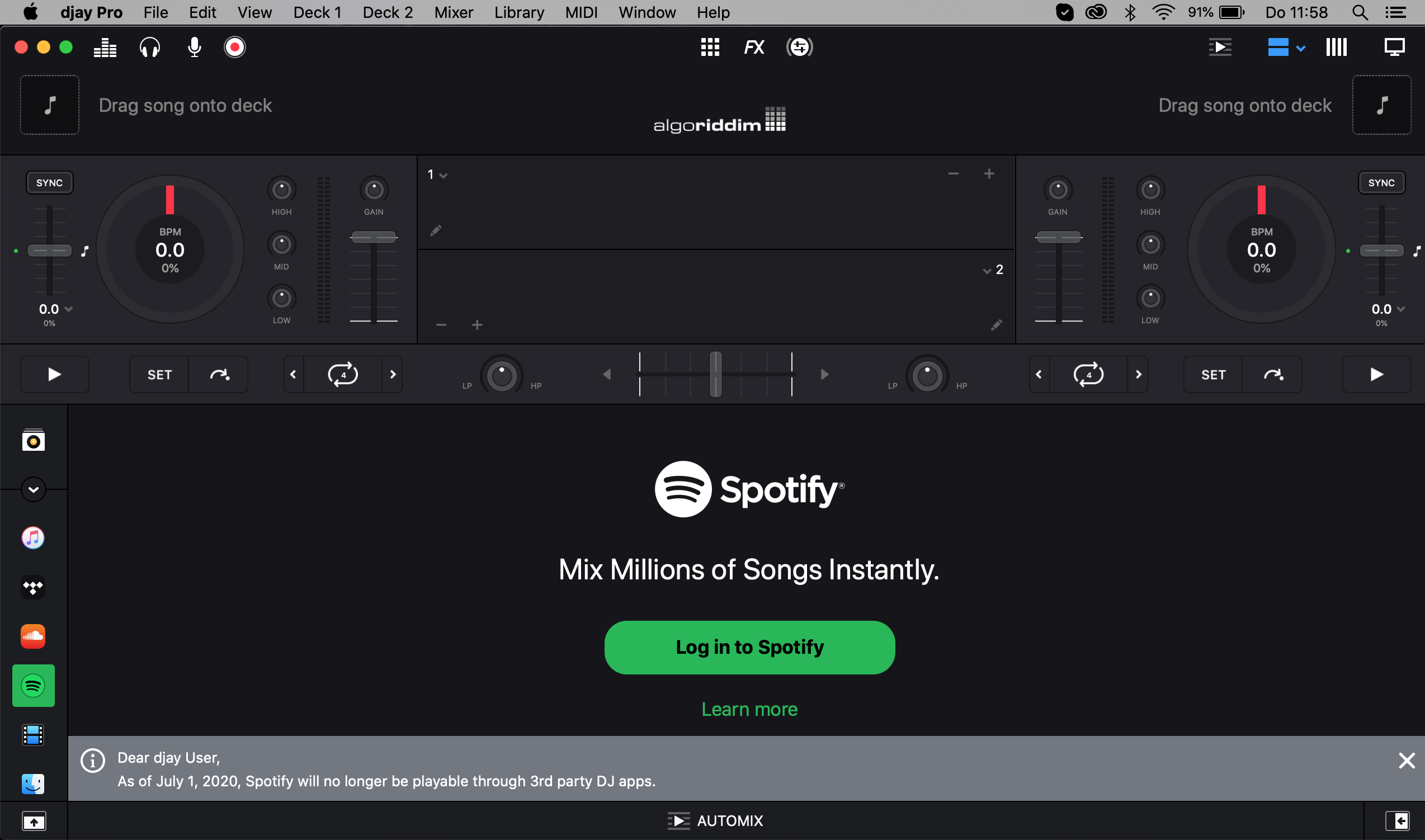Image resolution: width=1425 pixels, height=840 pixels.
Task: Toggle SYNC on right deck
Action: coord(1381,183)
